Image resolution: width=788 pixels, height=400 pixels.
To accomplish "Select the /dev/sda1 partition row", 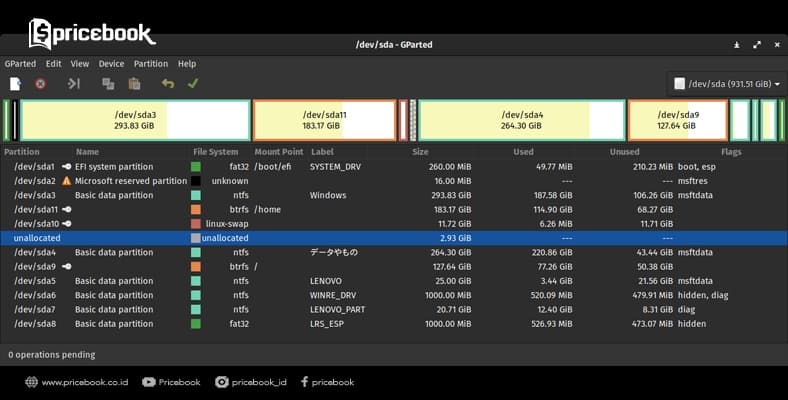I will [394, 167].
